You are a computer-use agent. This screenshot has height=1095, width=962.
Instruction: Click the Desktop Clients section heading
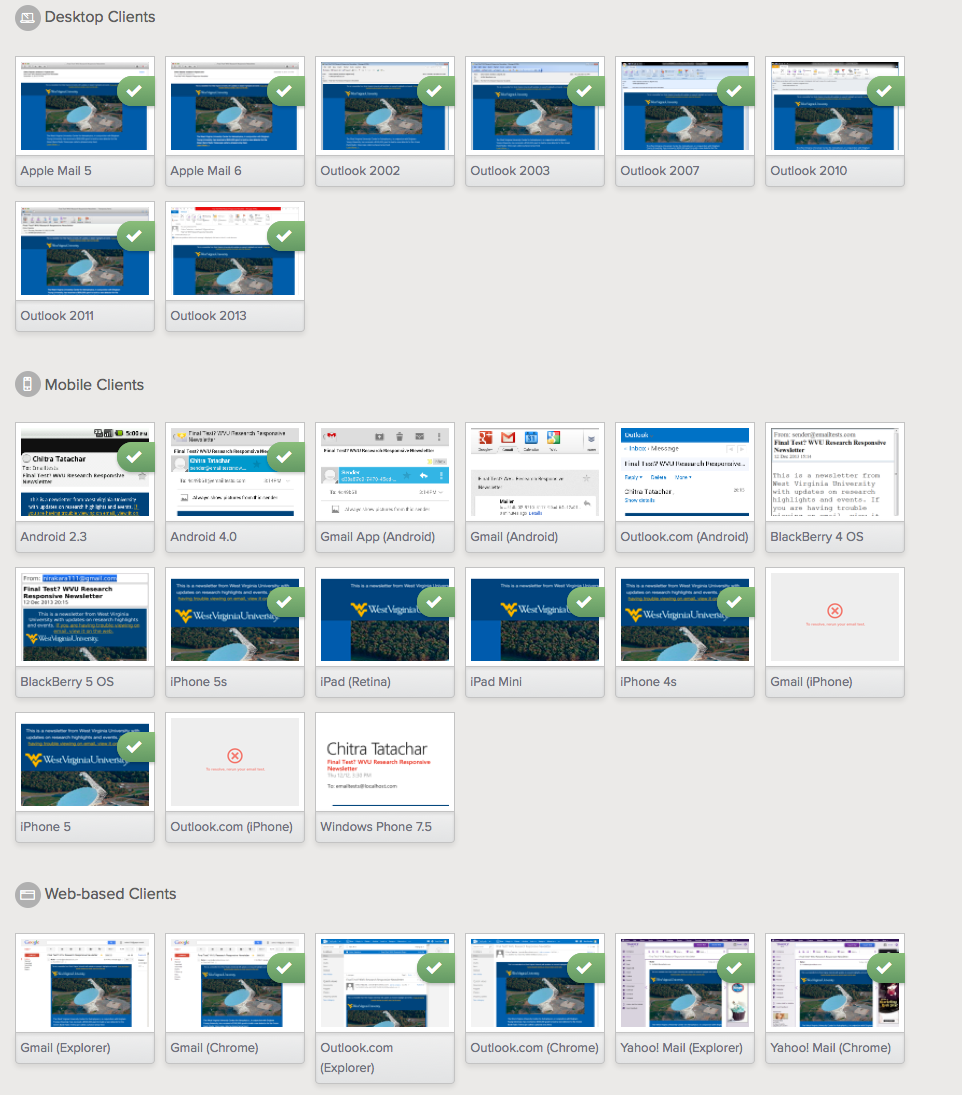[100, 17]
